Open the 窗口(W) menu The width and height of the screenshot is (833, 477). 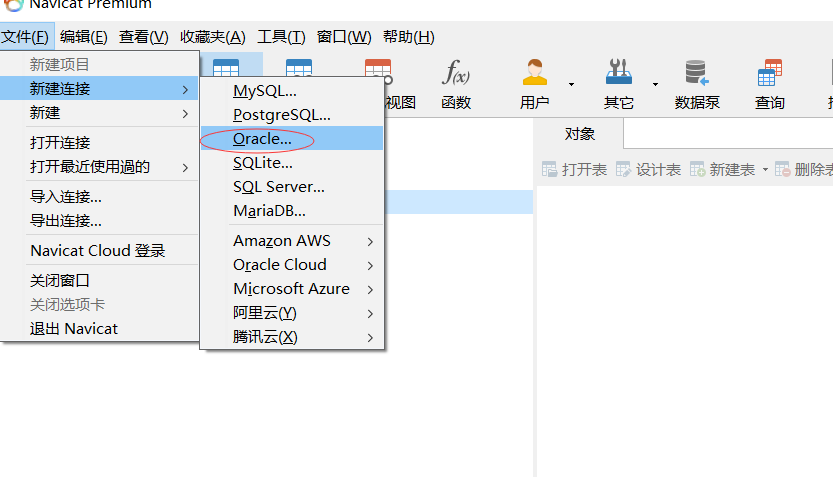[344, 37]
